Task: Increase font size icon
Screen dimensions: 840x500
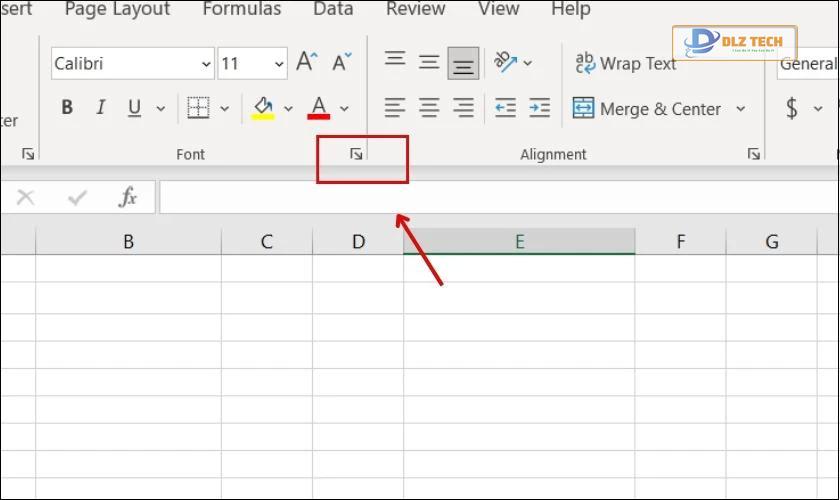Action: 307,62
